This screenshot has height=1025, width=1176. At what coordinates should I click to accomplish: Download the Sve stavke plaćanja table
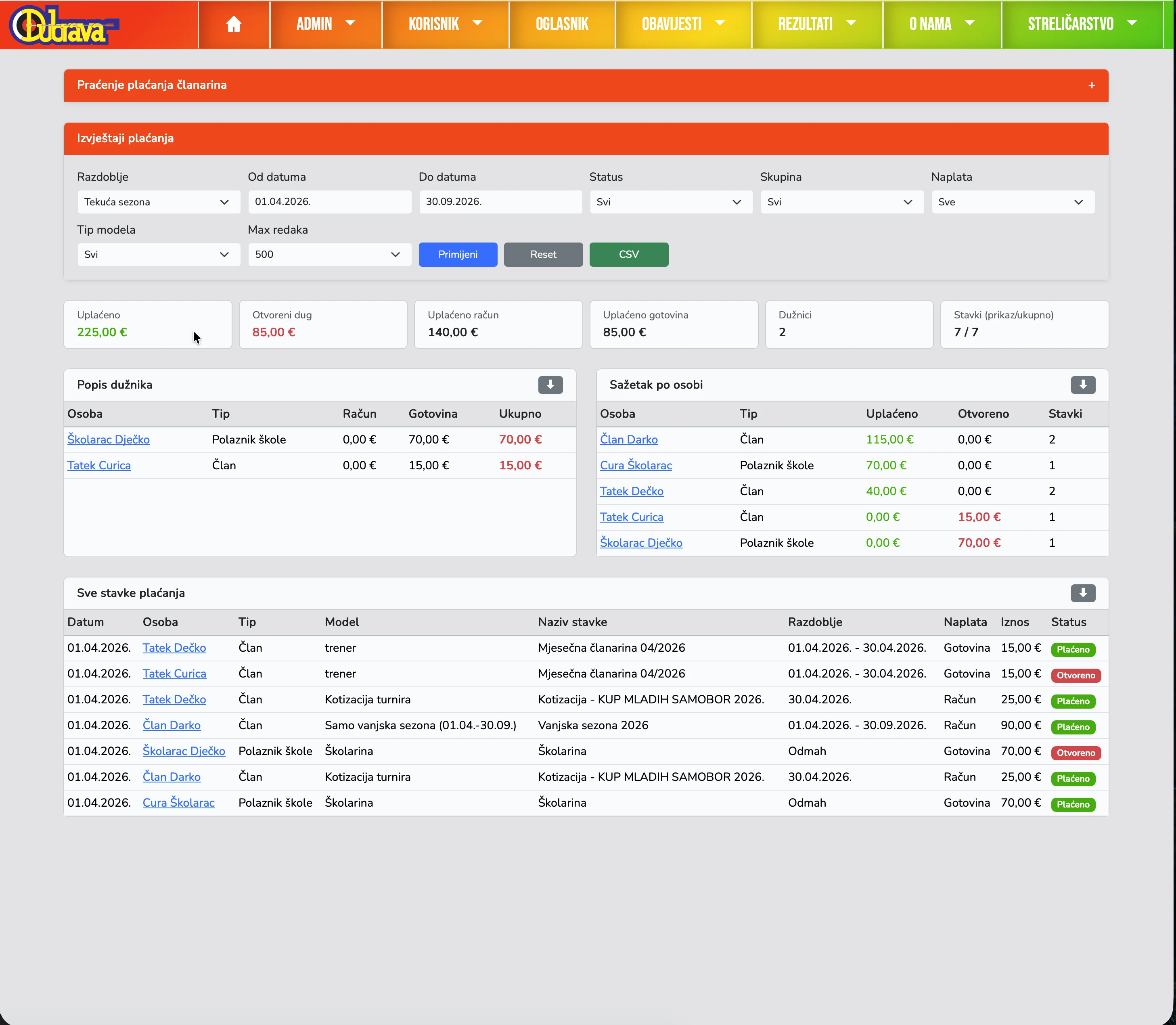tap(1082, 593)
